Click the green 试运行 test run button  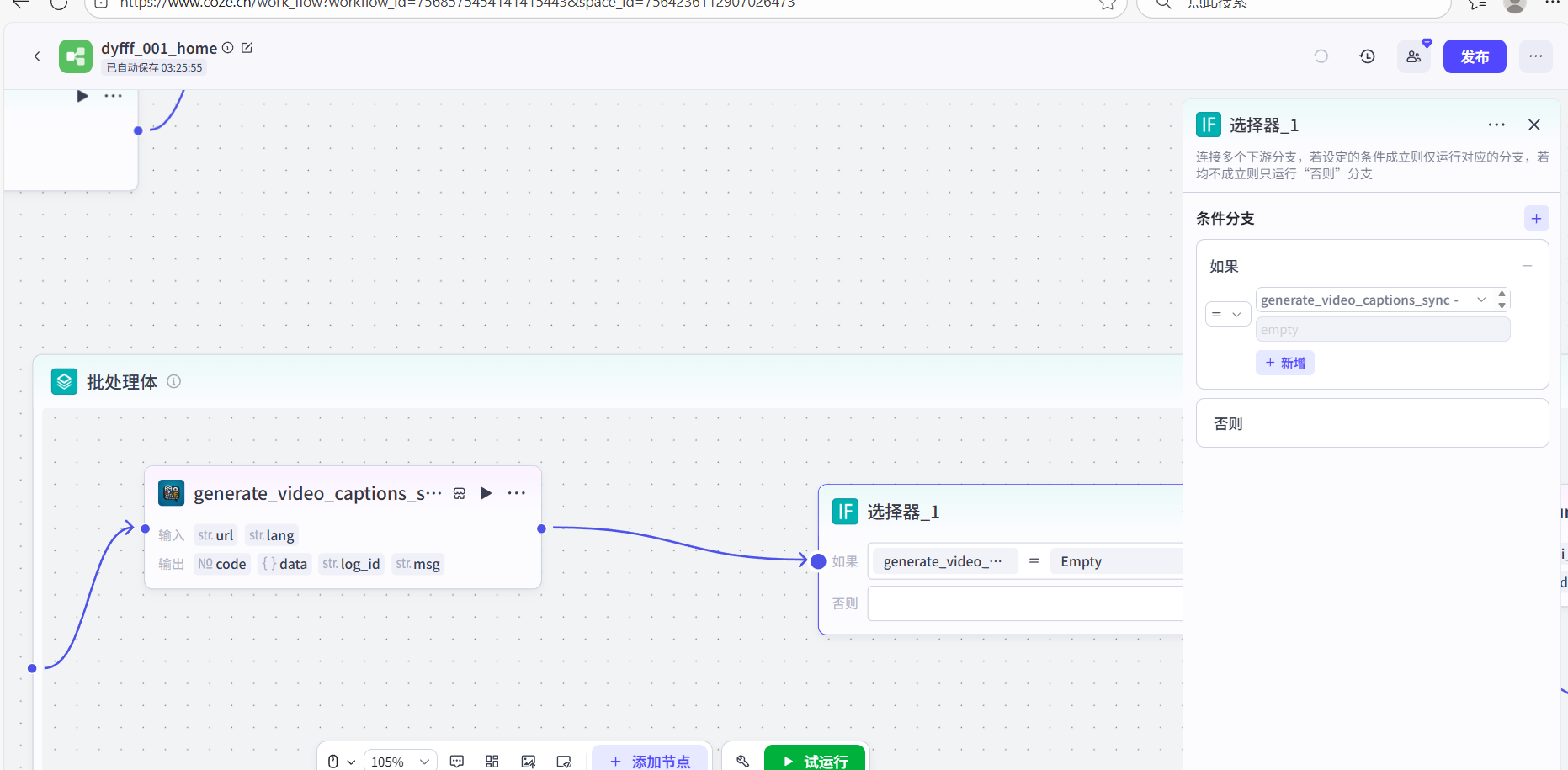tap(815, 760)
